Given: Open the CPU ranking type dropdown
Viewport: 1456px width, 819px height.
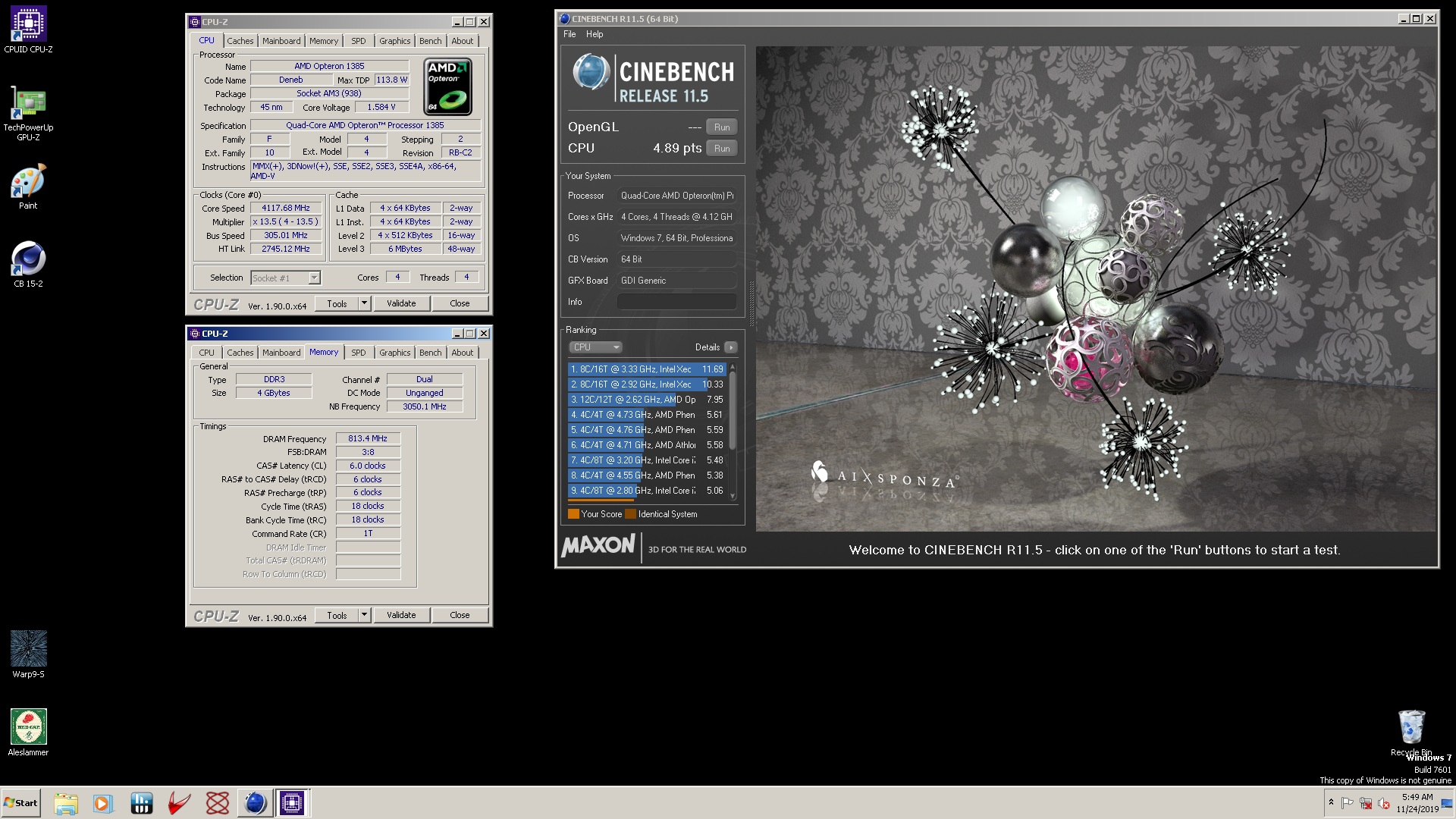Looking at the screenshot, I should coord(595,347).
